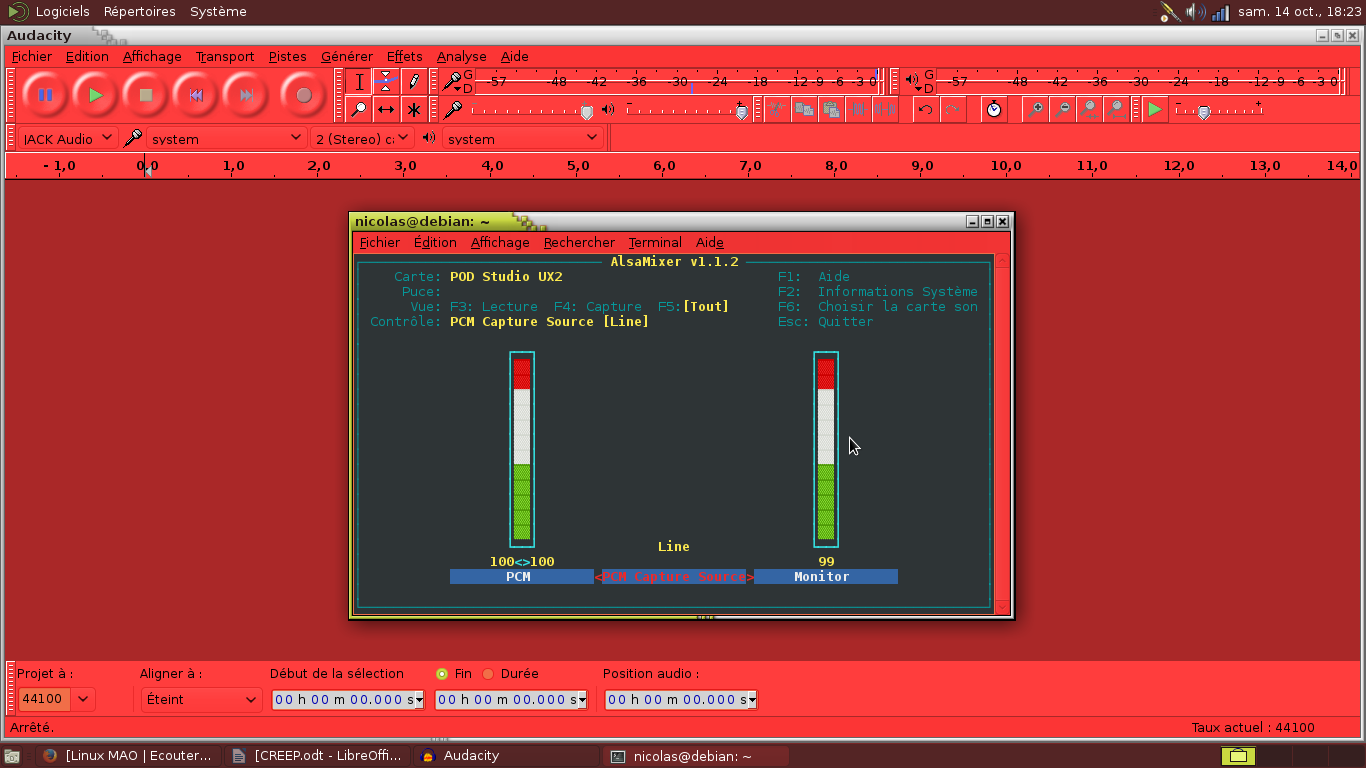Open the audio position format arrow
The height and width of the screenshot is (768, 1366).
pyautogui.click(x=752, y=700)
